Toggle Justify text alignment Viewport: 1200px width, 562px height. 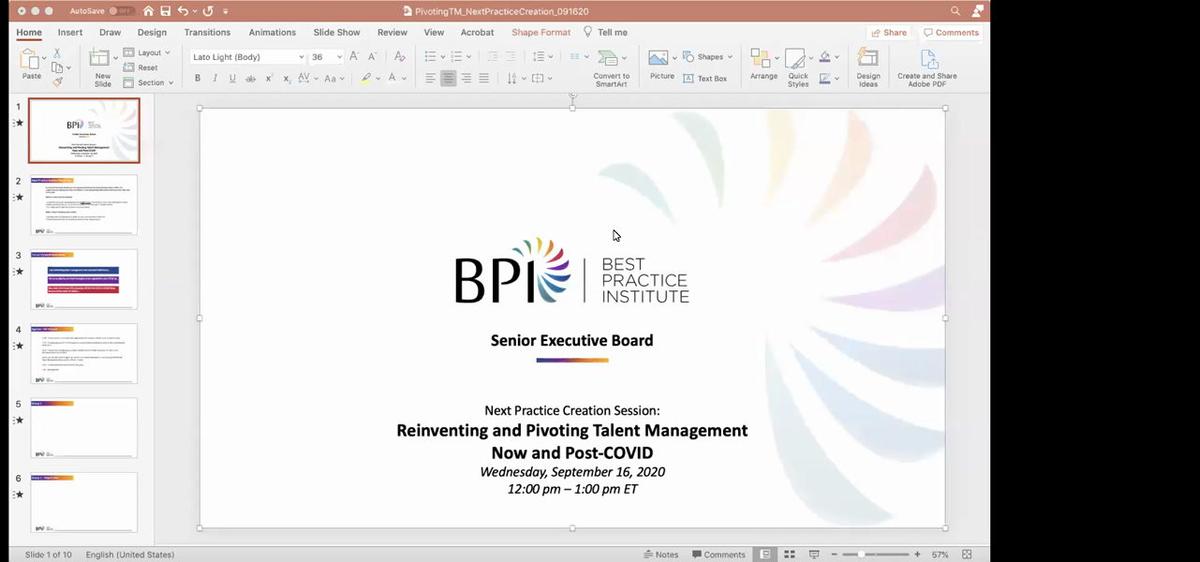(484, 78)
